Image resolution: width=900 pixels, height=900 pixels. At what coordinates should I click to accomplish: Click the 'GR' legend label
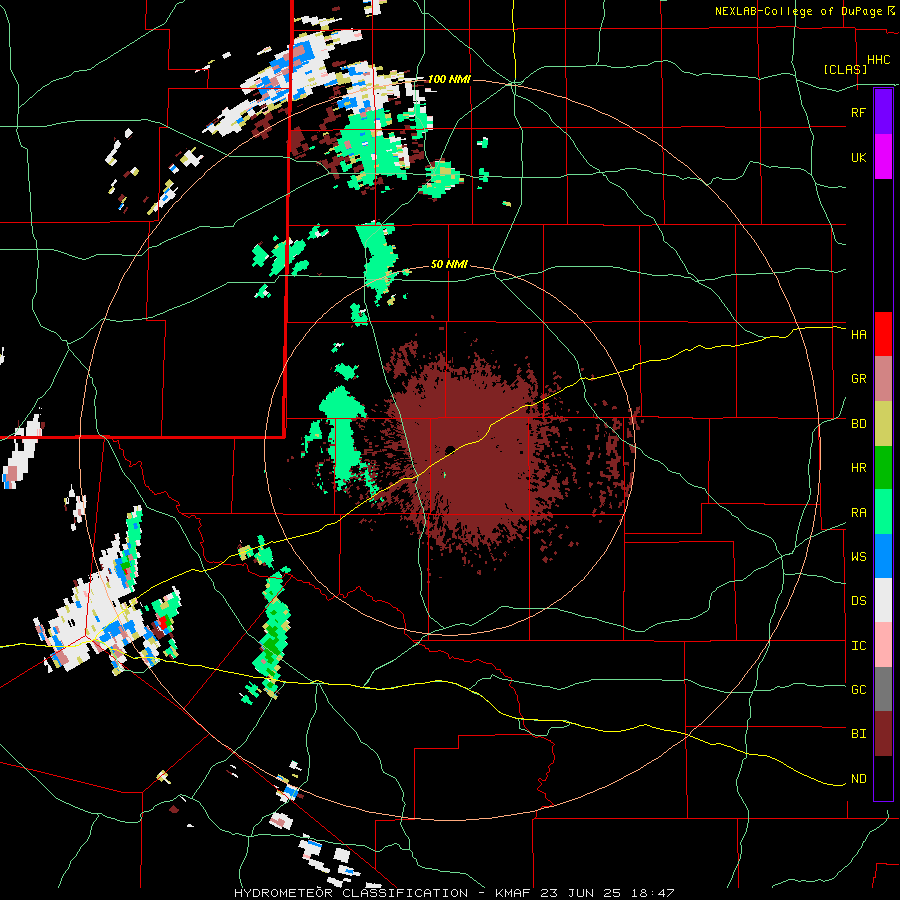coord(858,379)
